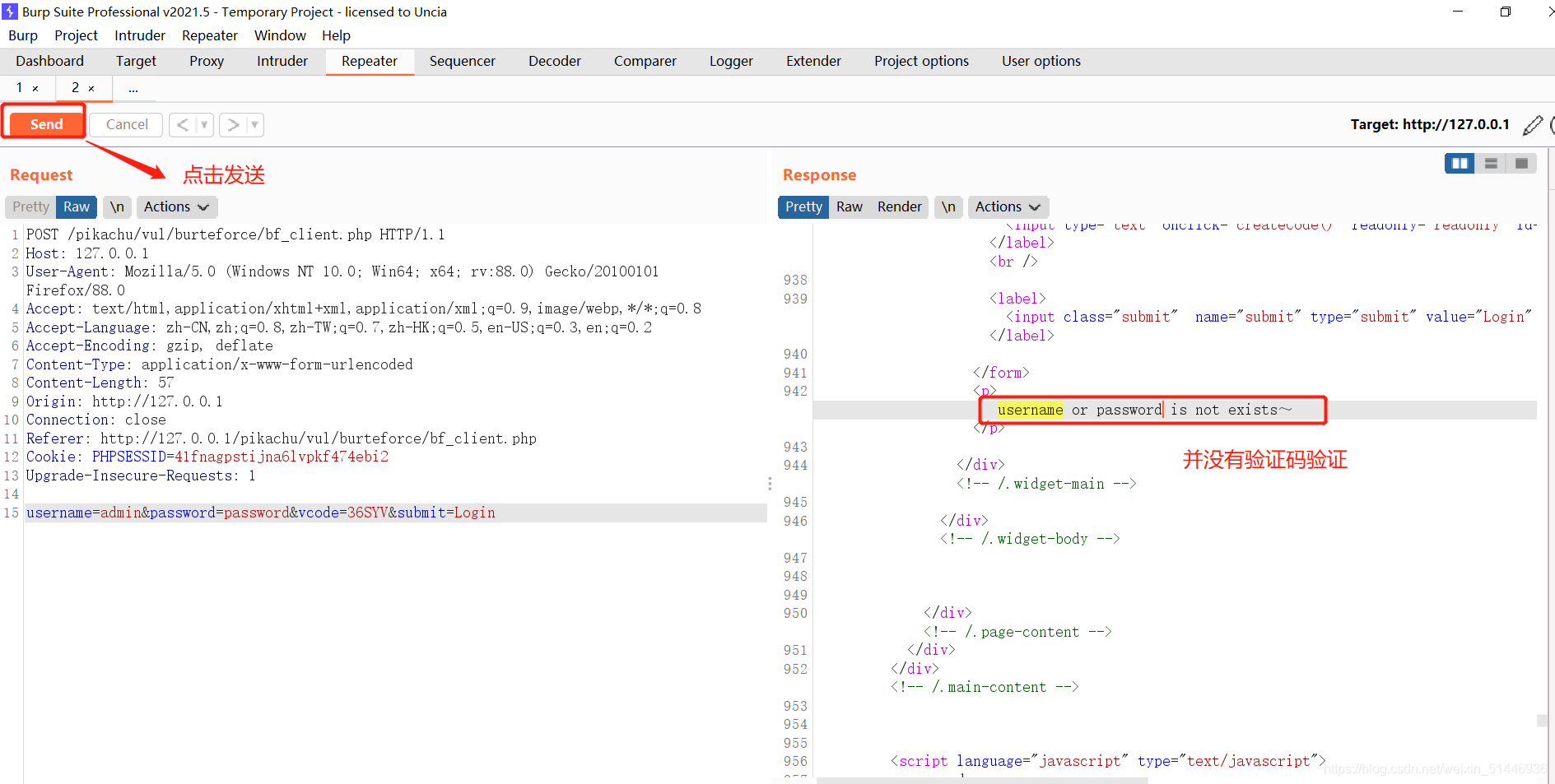
Task: Close Repeater sub-tab 2
Action: click(91, 88)
